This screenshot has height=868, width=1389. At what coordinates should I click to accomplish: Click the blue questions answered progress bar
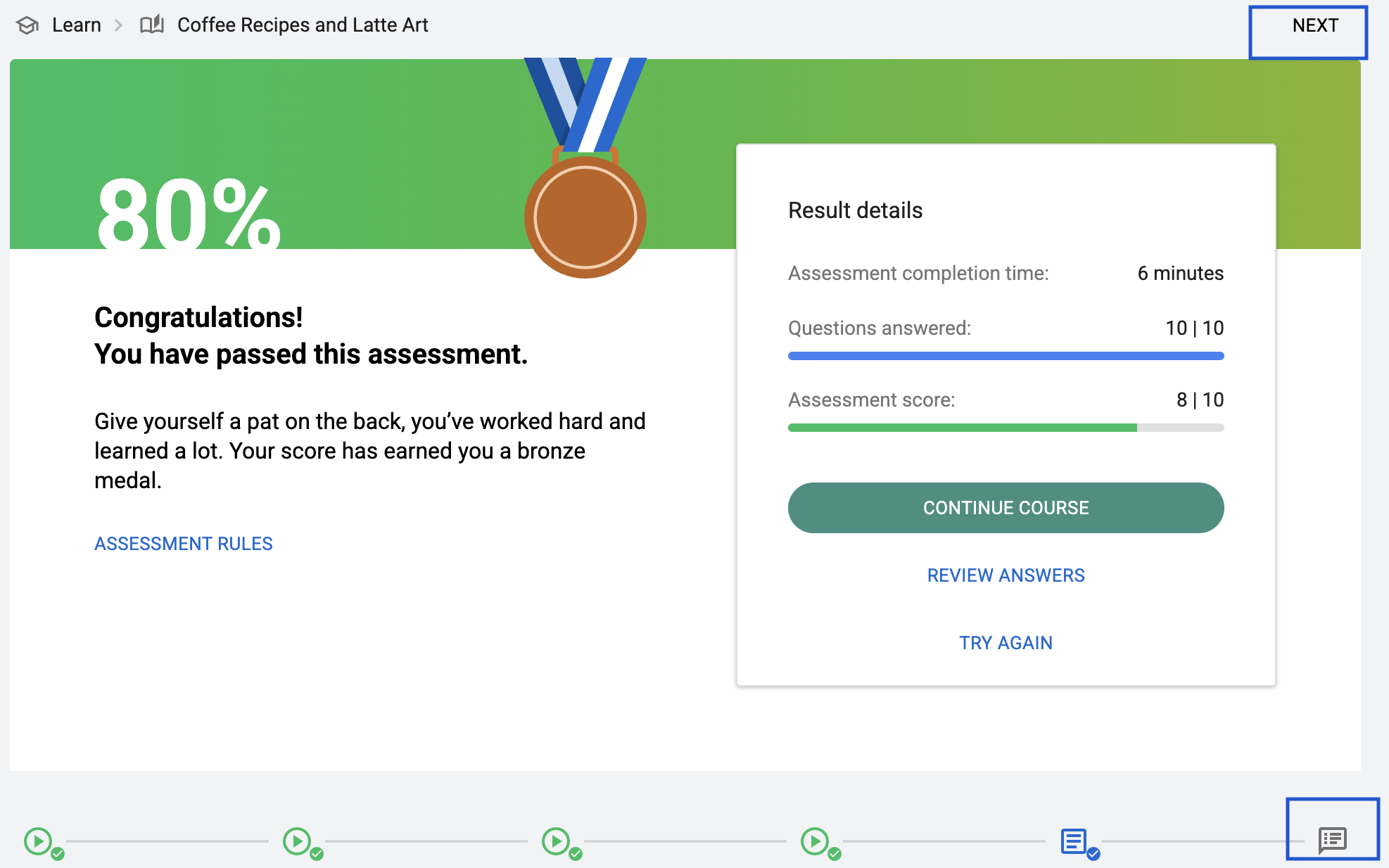(x=1006, y=356)
